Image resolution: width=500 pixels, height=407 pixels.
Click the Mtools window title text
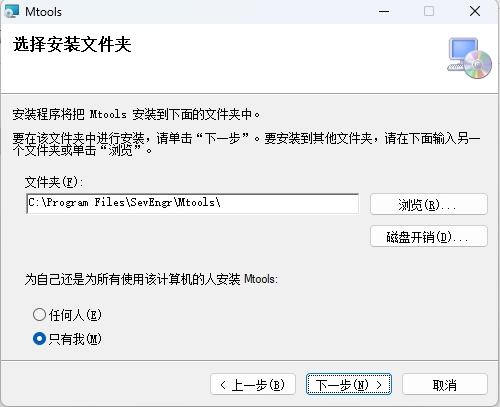coord(43,12)
